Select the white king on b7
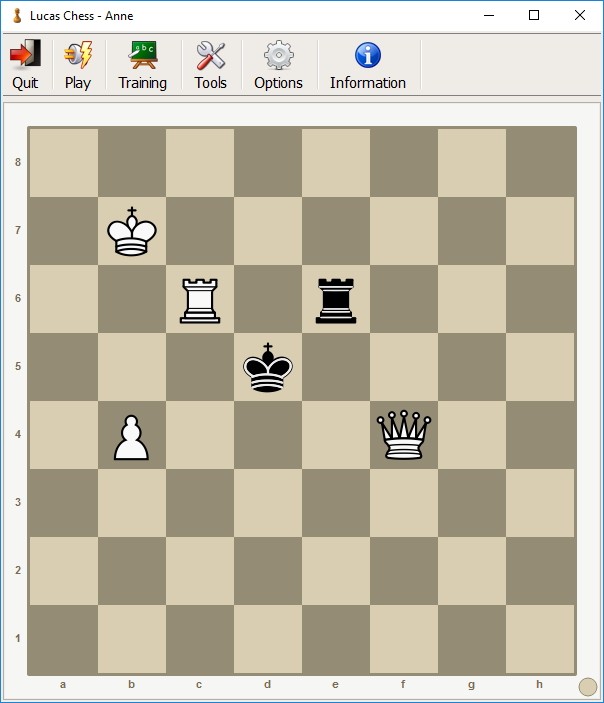 132,232
